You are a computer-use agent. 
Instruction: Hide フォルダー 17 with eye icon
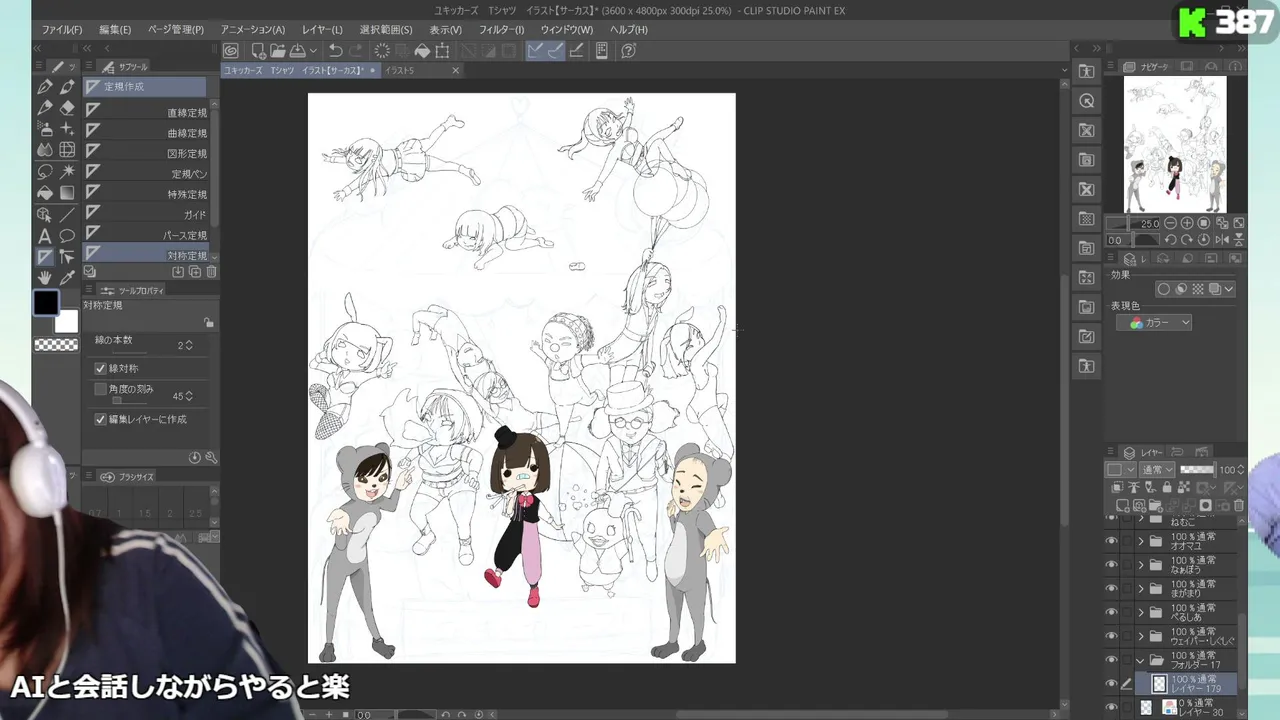pos(1111,660)
